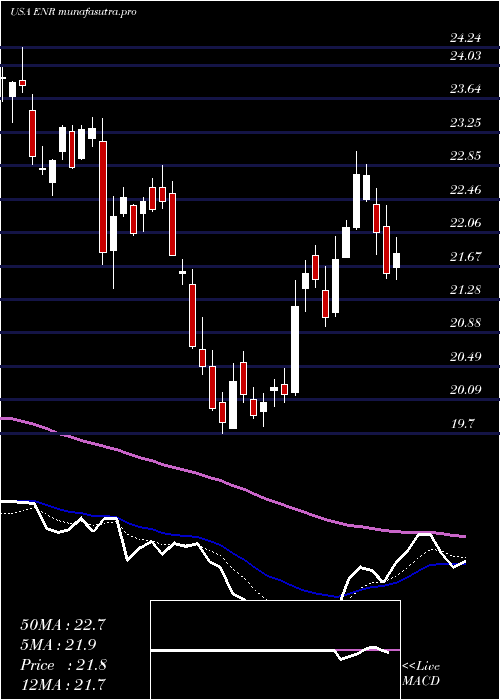Image resolution: width=500 pixels, height=700 pixels.
Task: Click the 'USA ENR munafasutra.pro' chart title
Action: point(73,12)
